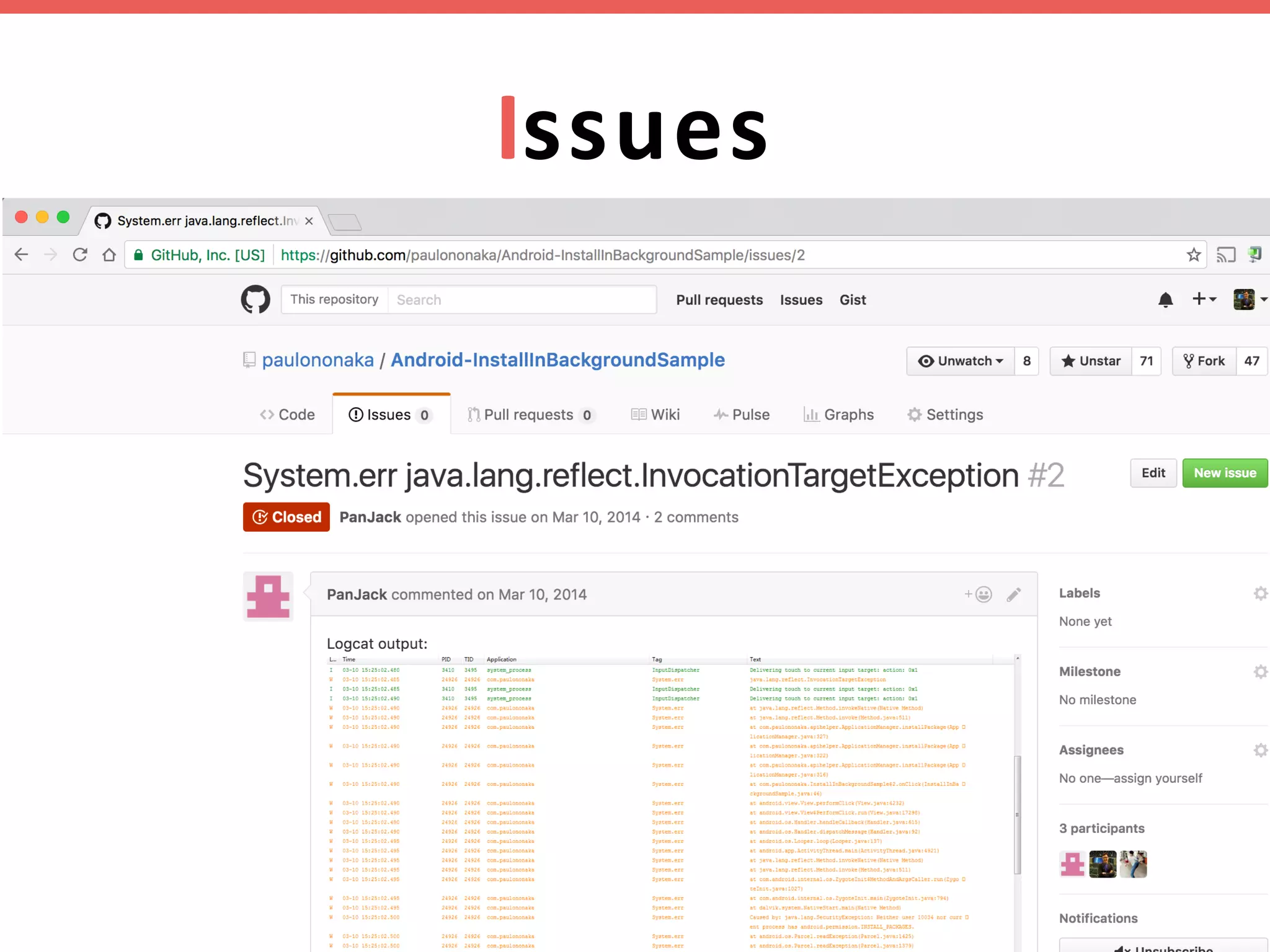
Task: Open the Assignees gear settings
Action: tap(1260, 750)
